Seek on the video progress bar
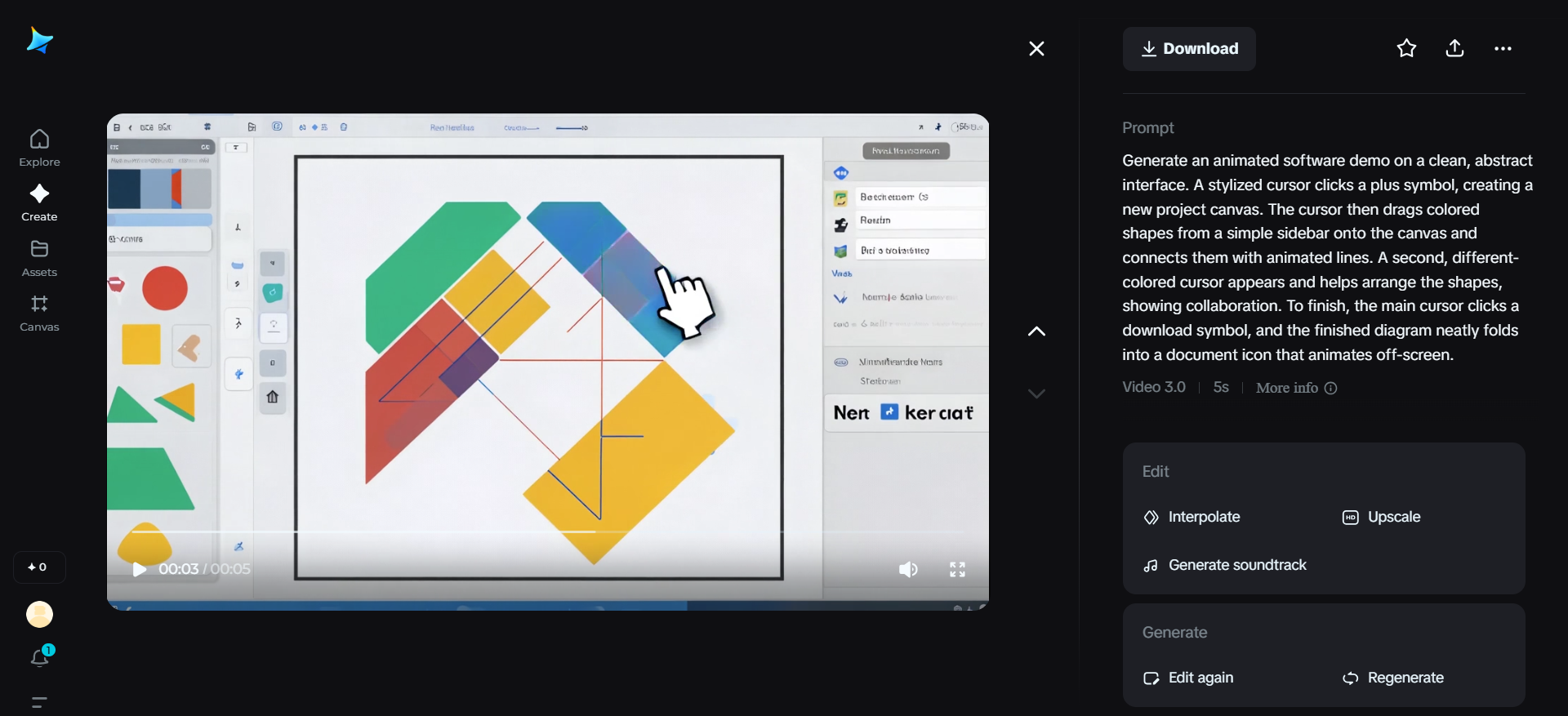This screenshot has height=716, width=1568. [x=548, y=531]
